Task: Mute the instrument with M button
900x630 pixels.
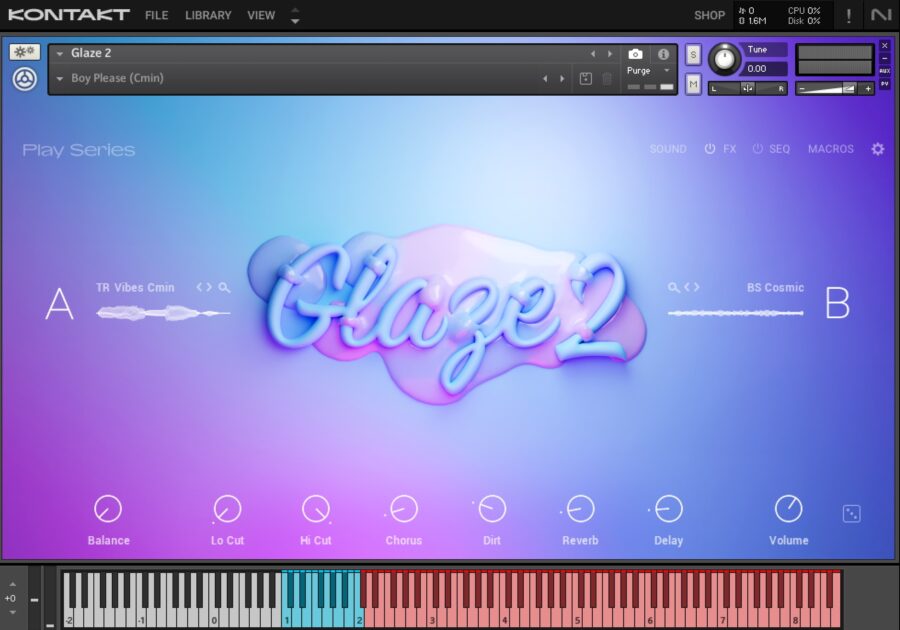Action: coord(693,84)
